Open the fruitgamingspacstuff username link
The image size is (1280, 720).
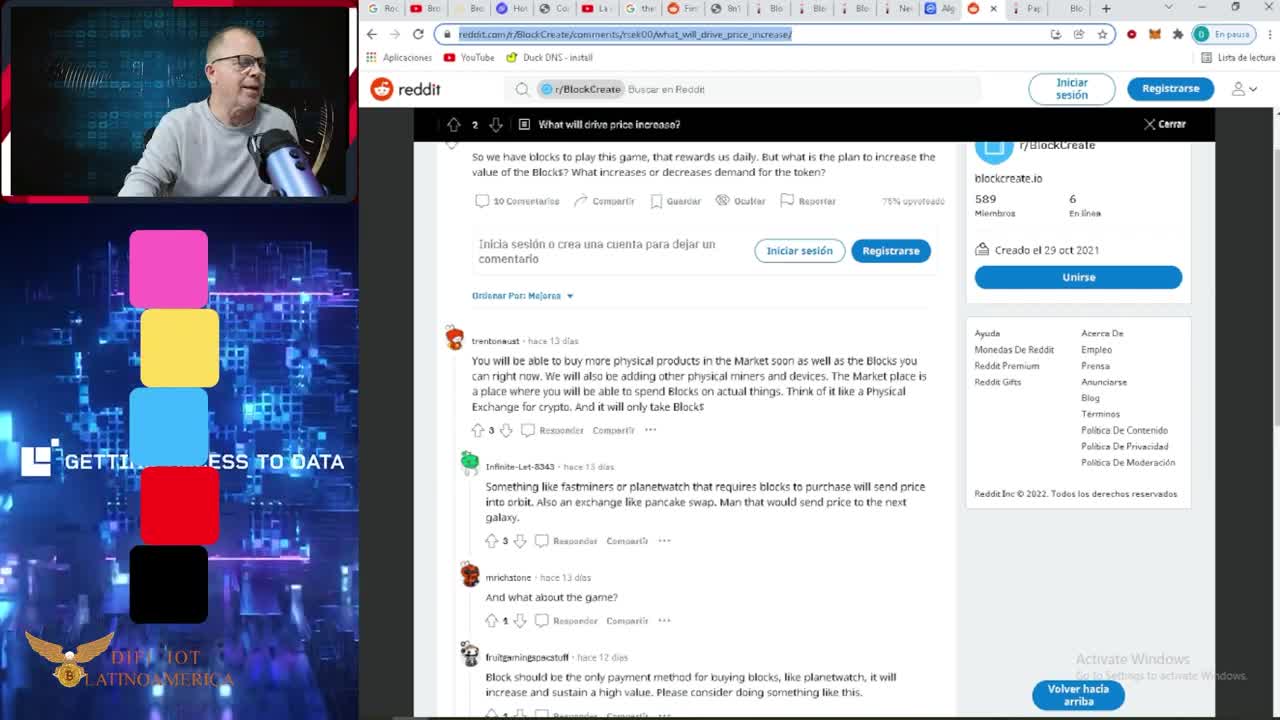click(x=527, y=658)
